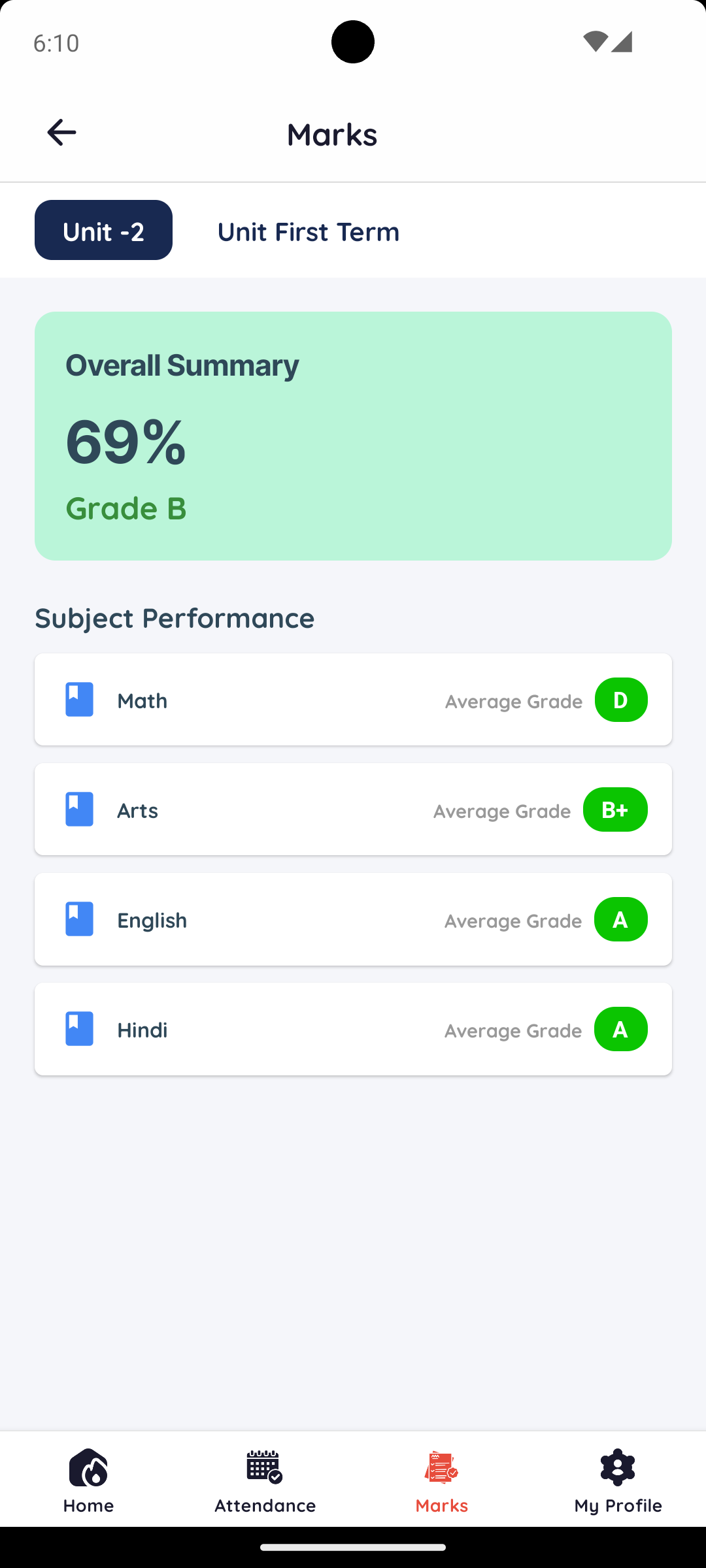Tap the back arrow icon
This screenshot has width=706, height=1568.
pyautogui.click(x=62, y=133)
